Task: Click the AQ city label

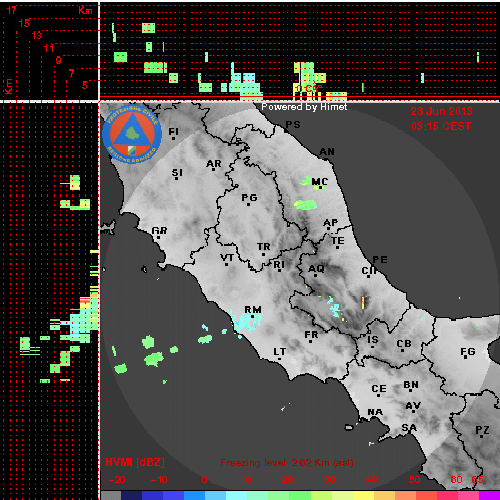Action: (316, 269)
